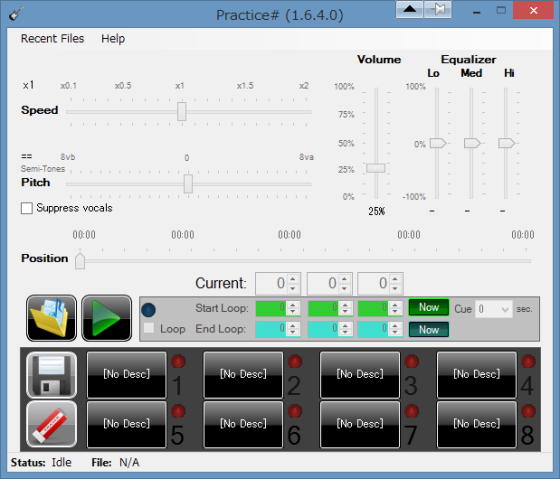The image size is (560, 479).
Task: Open the Help menu
Action: [113, 39]
